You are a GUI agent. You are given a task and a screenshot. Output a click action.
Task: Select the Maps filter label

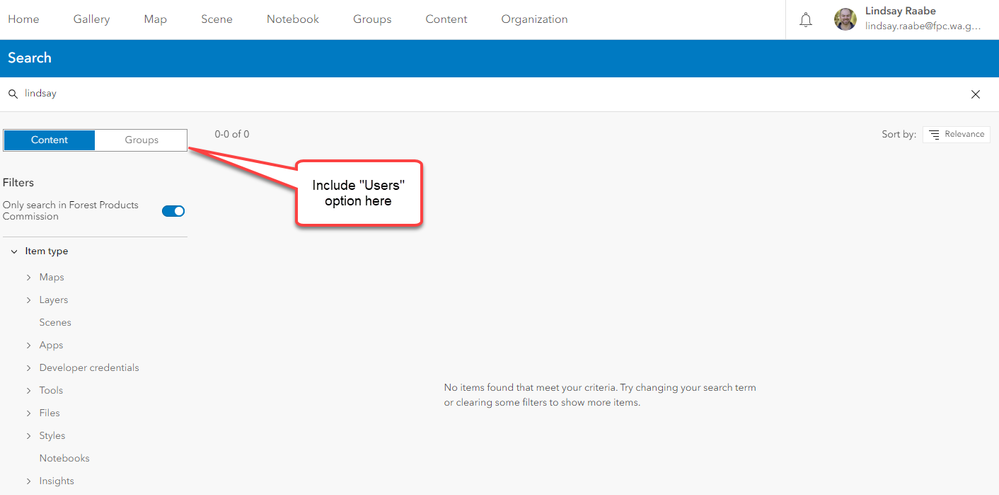point(52,278)
